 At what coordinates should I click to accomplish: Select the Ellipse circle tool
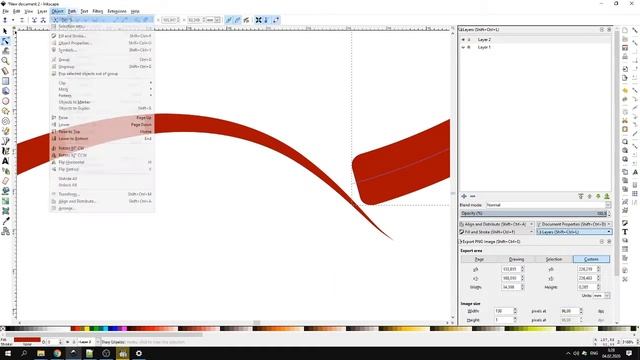coord(5,101)
